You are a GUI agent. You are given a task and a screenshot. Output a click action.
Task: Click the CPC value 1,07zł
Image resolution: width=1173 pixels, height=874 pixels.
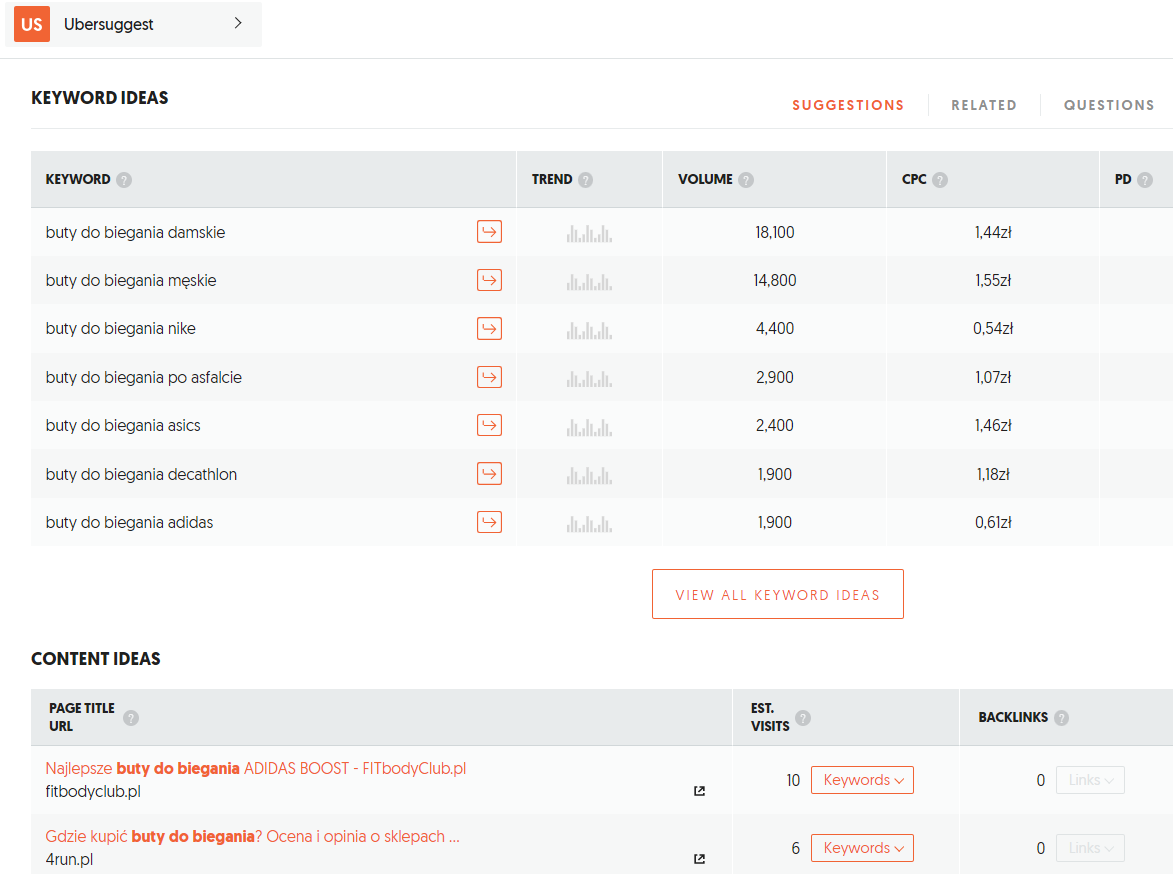click(x=993, y=377)
